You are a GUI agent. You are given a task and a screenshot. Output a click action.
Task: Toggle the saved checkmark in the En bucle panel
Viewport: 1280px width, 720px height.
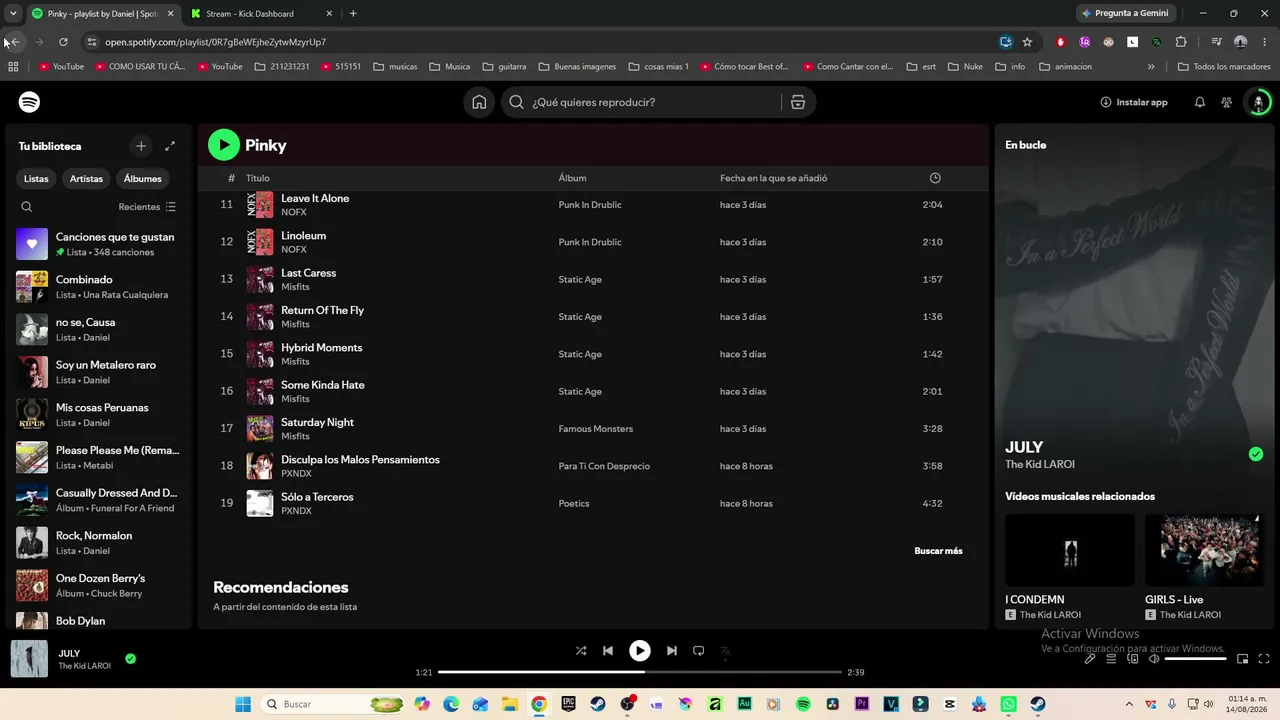pyautogui.click(x=1256, y=454)
